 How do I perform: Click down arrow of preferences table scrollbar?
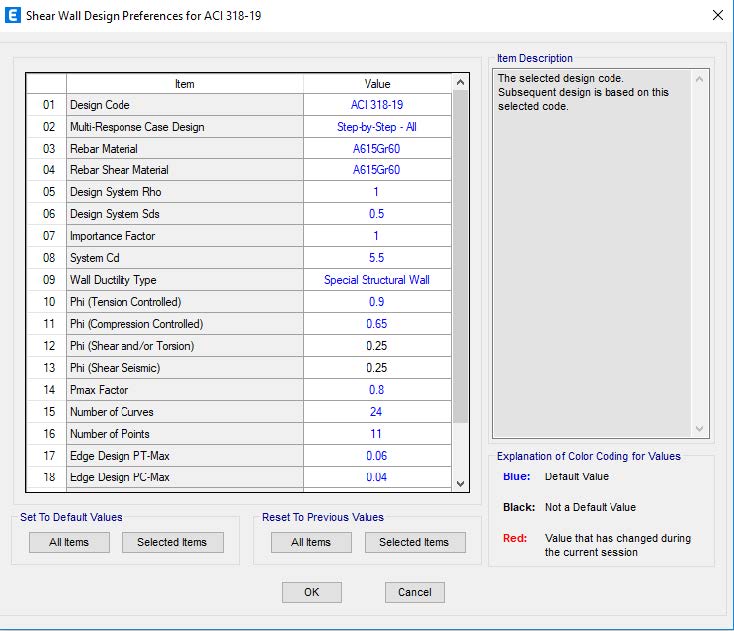pyautogui.click(x=460, y=484)
